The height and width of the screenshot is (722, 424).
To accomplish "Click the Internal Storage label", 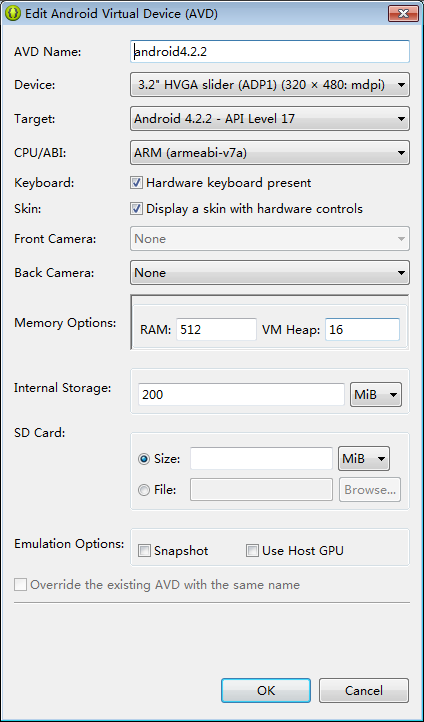I will [63, 388].
